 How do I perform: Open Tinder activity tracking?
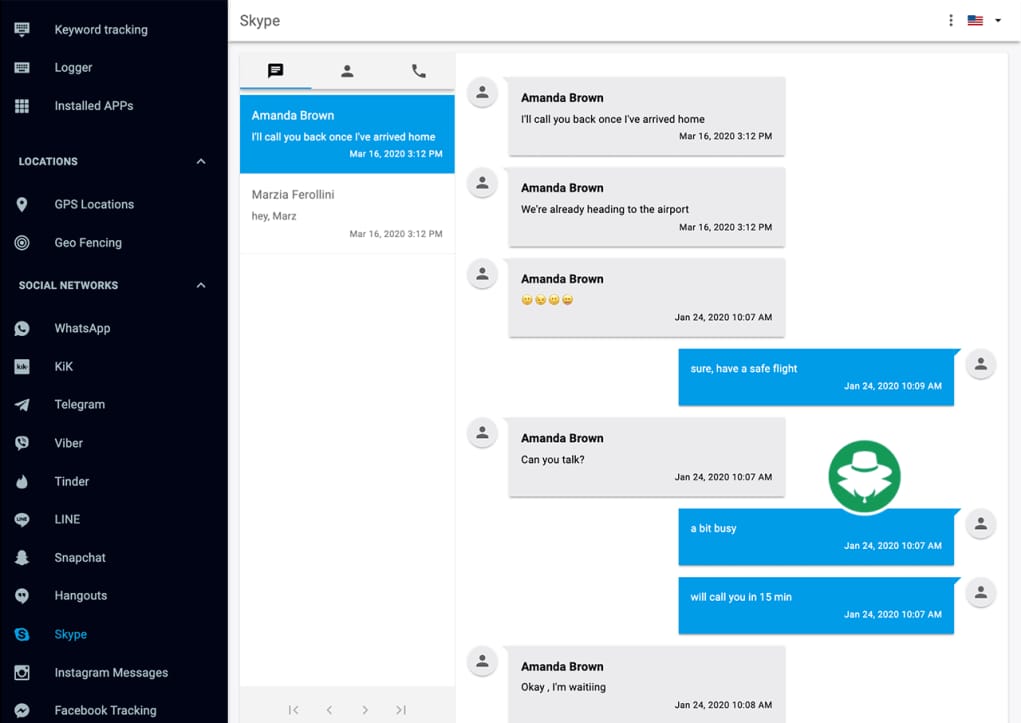click(x=70, y=481)
